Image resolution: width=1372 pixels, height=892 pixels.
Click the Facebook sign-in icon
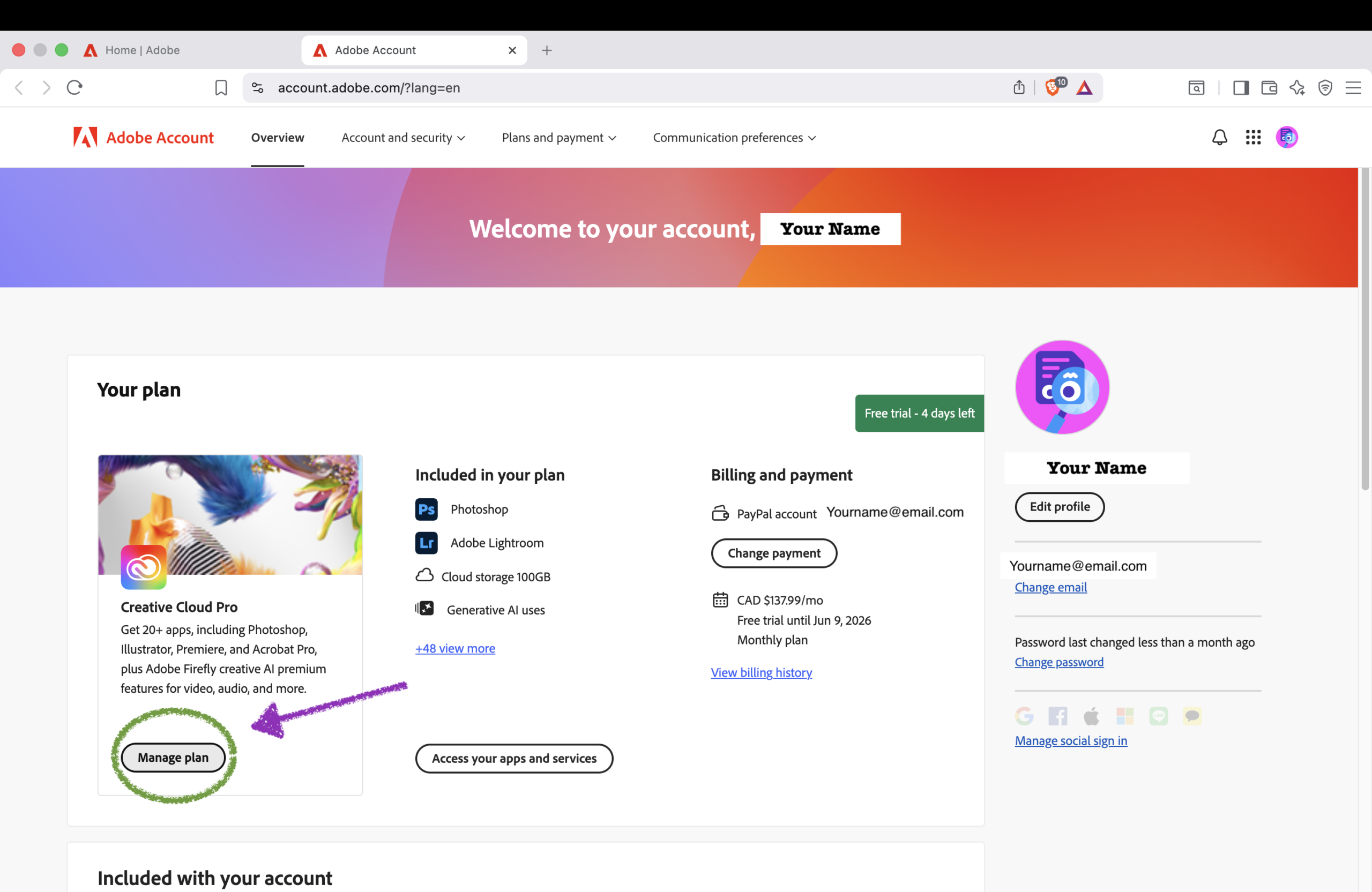point(1058,716)
